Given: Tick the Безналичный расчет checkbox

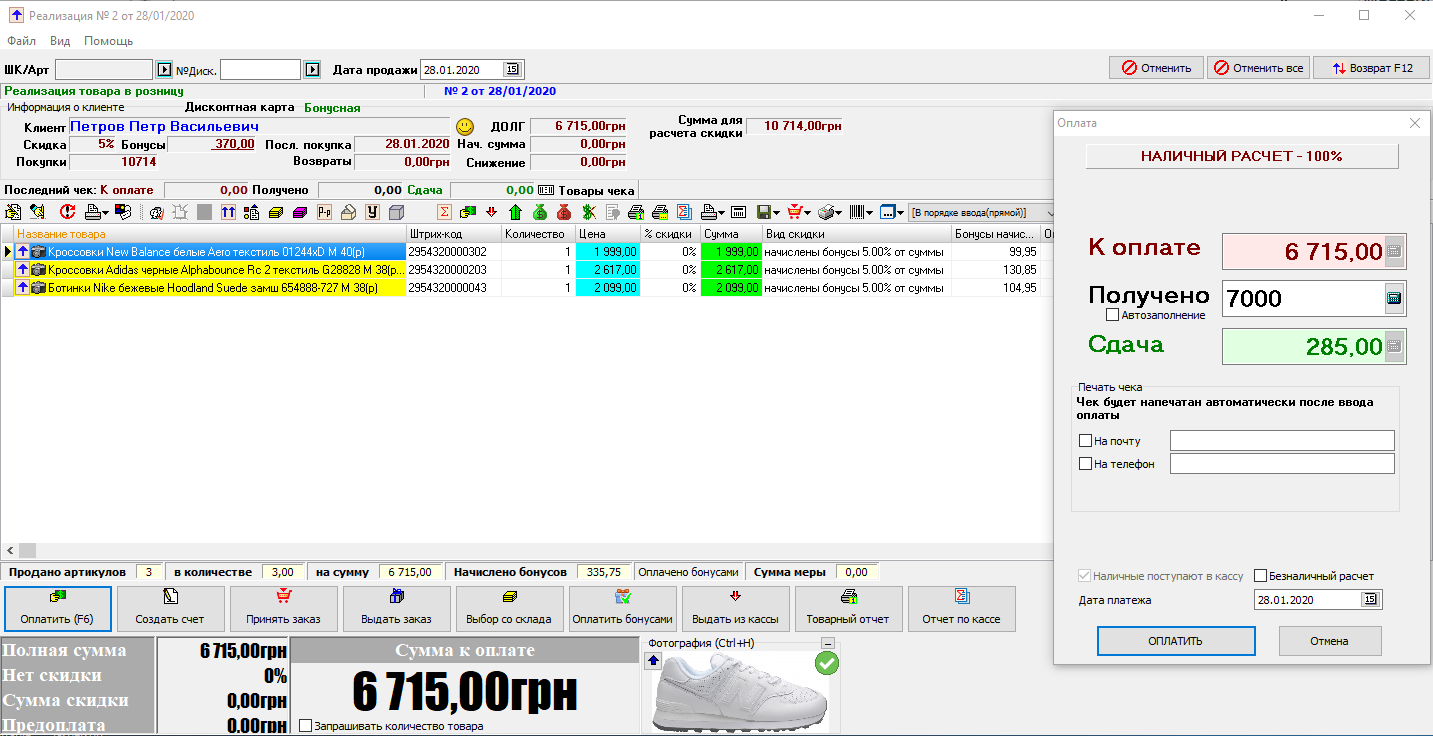Looking at the screenshot, I should (x=1260, y=576).
